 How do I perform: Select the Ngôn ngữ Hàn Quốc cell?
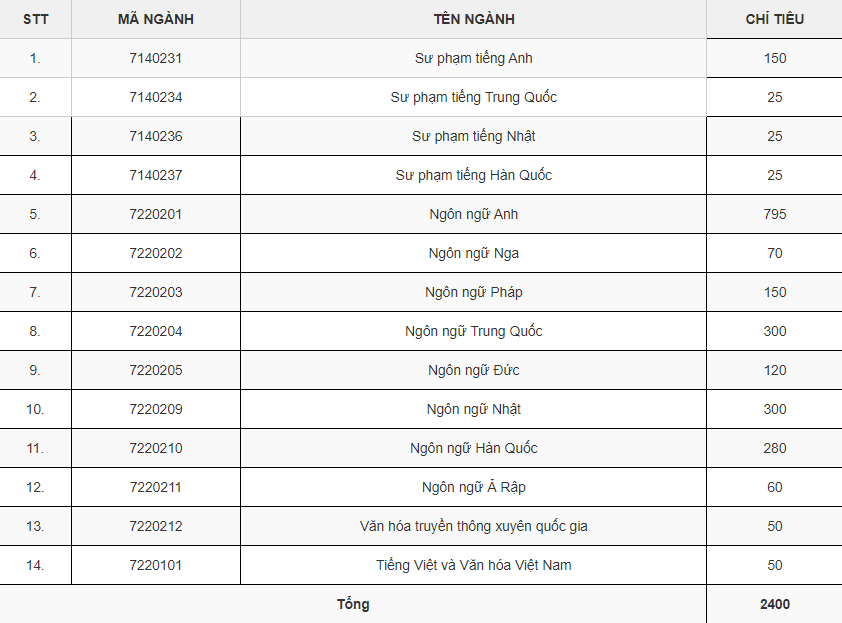click(474, 448)
